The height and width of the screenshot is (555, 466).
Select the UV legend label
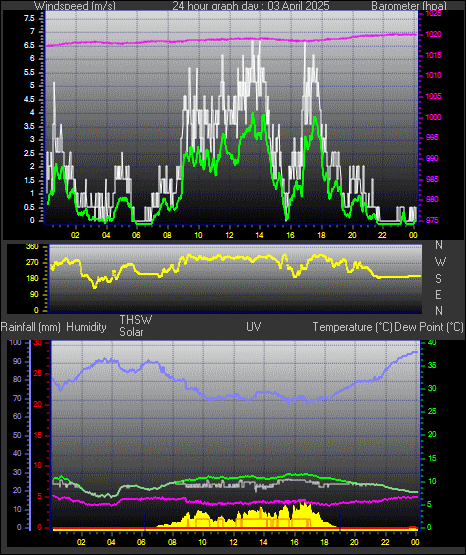[x=254, y=327]
